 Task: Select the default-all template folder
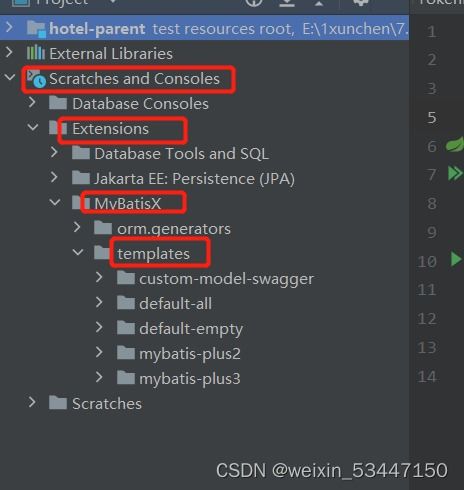(175, 303)
